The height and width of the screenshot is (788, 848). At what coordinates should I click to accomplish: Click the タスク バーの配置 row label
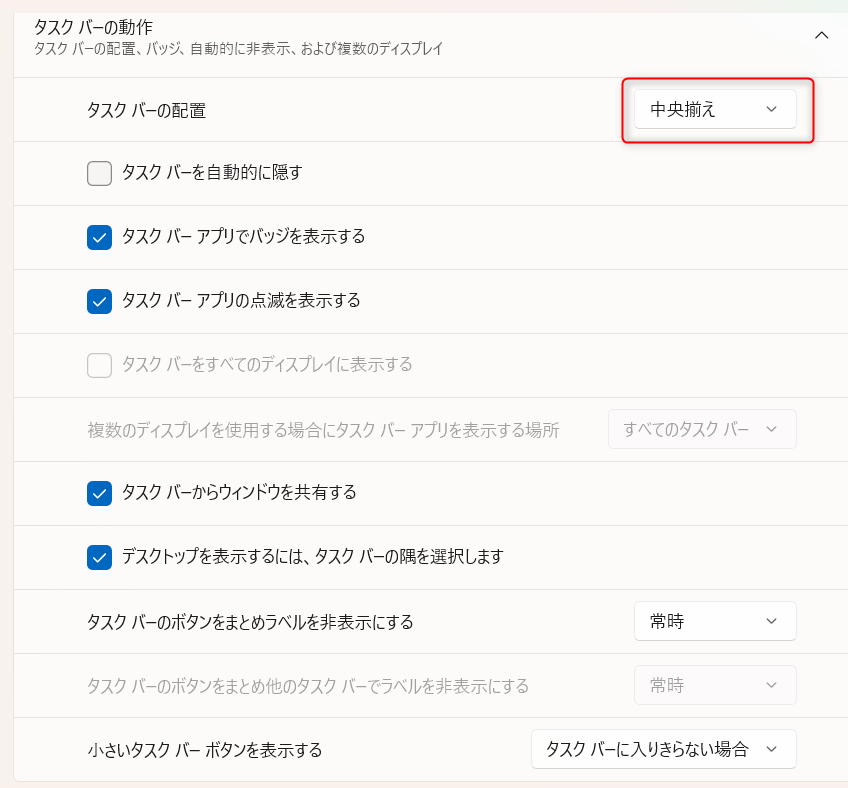tap(146, 111)
